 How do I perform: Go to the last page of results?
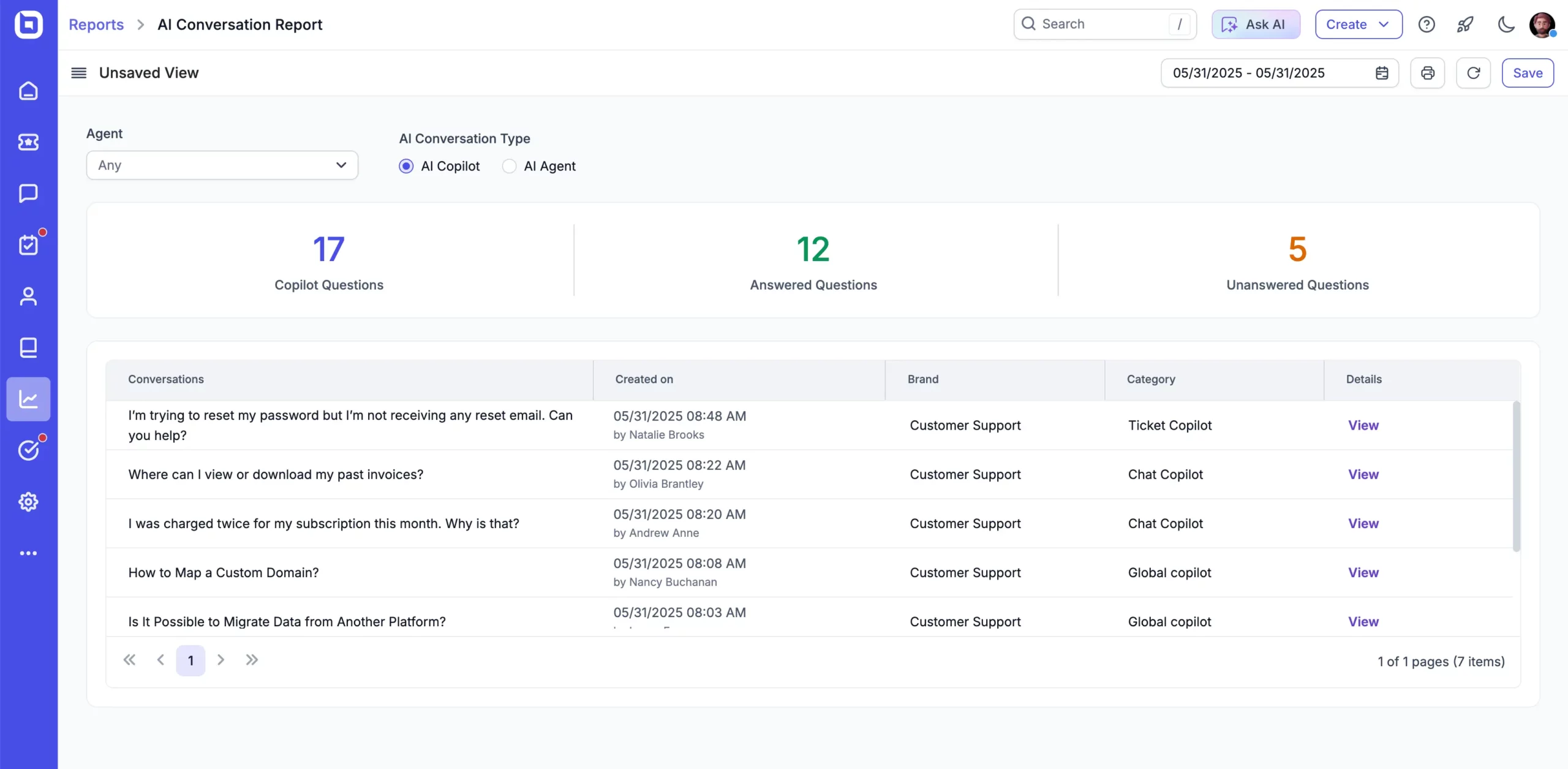coord(252,660)
